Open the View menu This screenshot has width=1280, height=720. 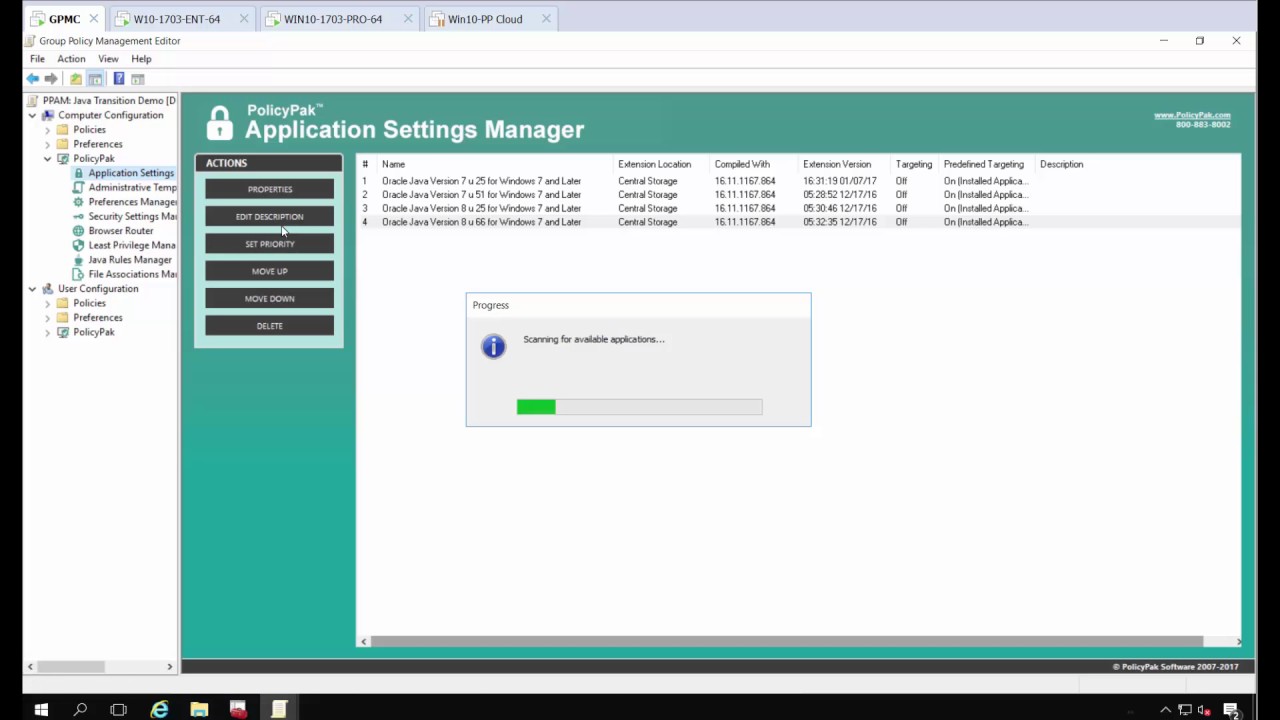108,59
